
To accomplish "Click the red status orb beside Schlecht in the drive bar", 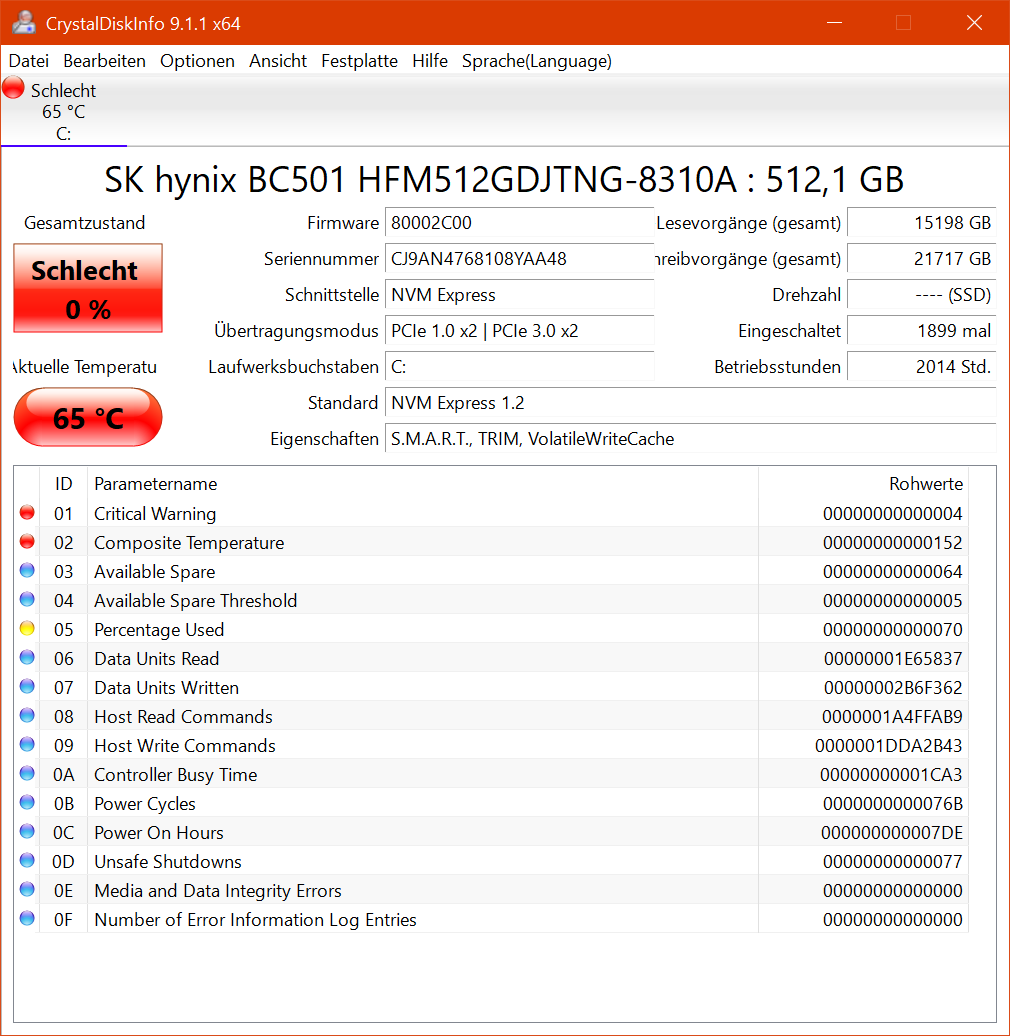I will point(13,88).
